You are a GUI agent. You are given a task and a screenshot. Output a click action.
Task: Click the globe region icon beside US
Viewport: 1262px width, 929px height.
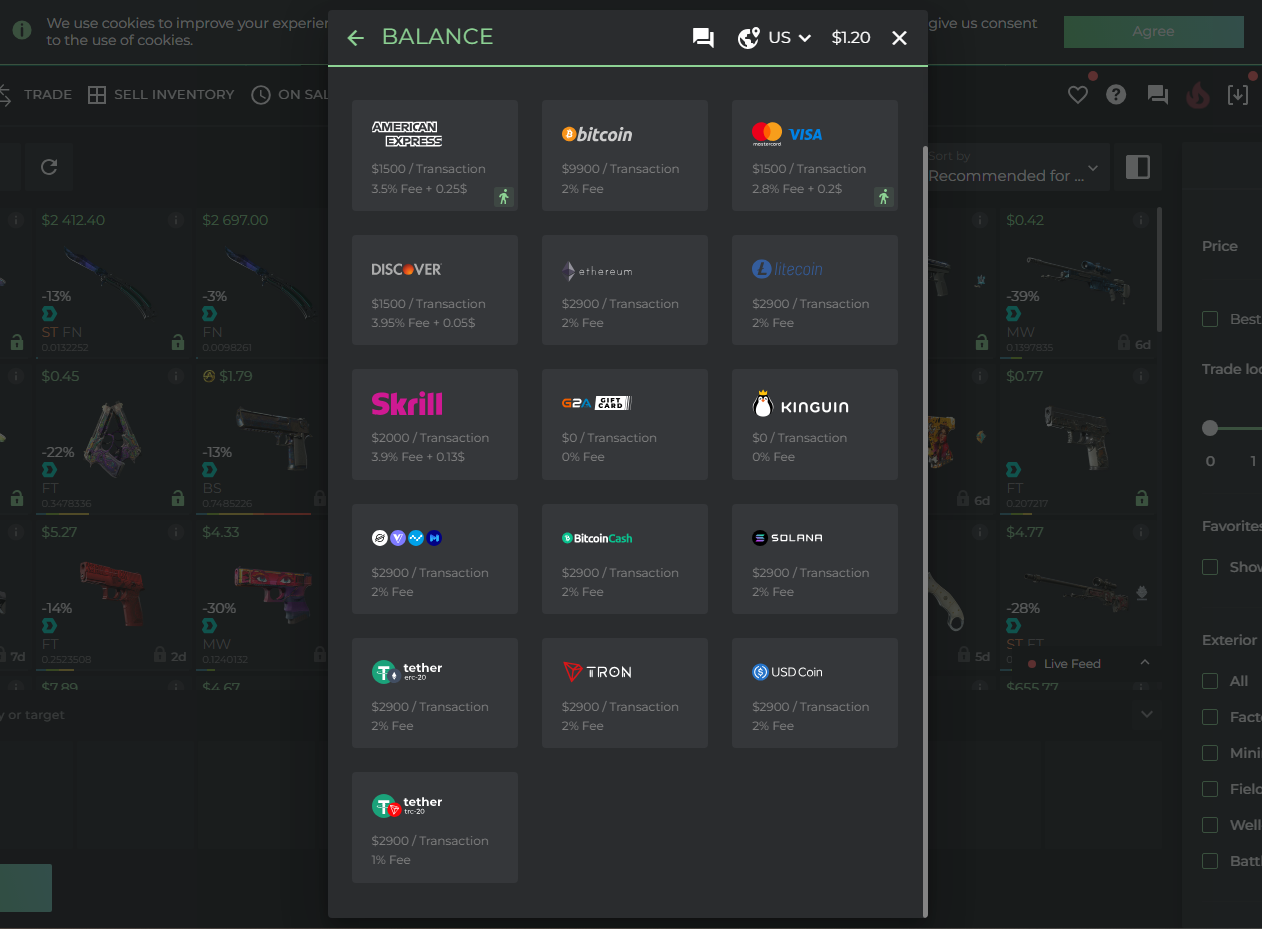[749, 38]
